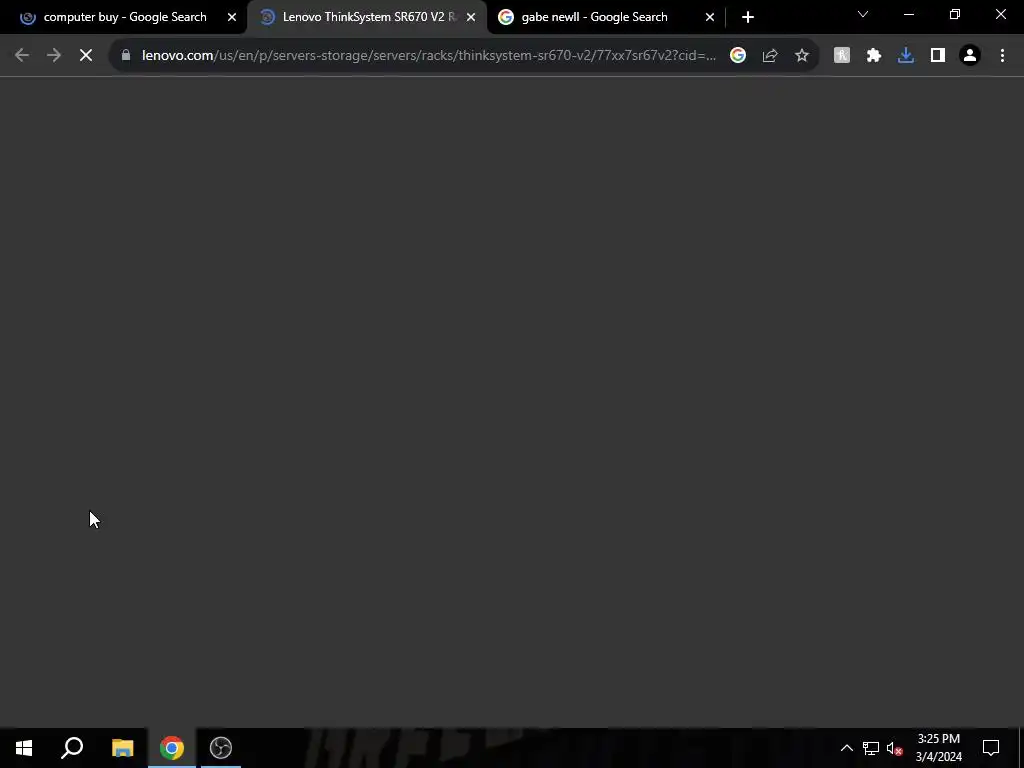Open the clock showing 3:25 PM
Viewport: 1024px width, 768px height.
pos(938,748)
